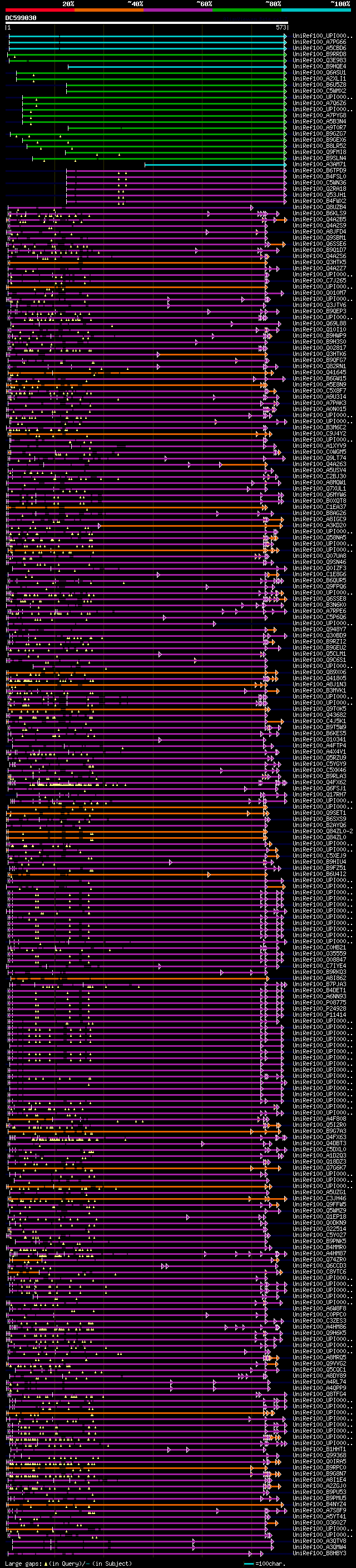Click the cyan ~100% identity legend segment

[317, 10]
